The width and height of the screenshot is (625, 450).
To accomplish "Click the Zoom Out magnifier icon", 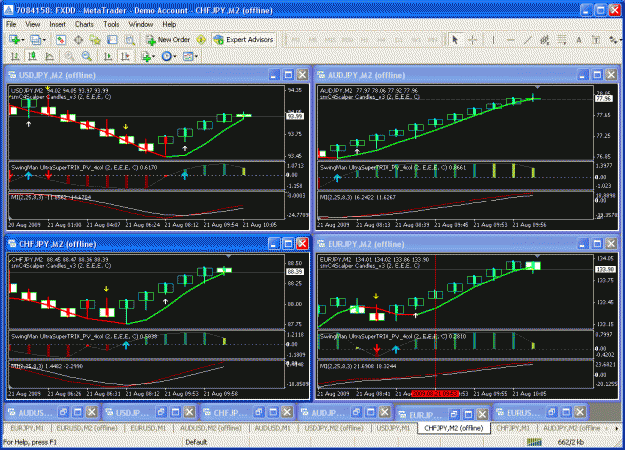I will click(x=86, y=57).
